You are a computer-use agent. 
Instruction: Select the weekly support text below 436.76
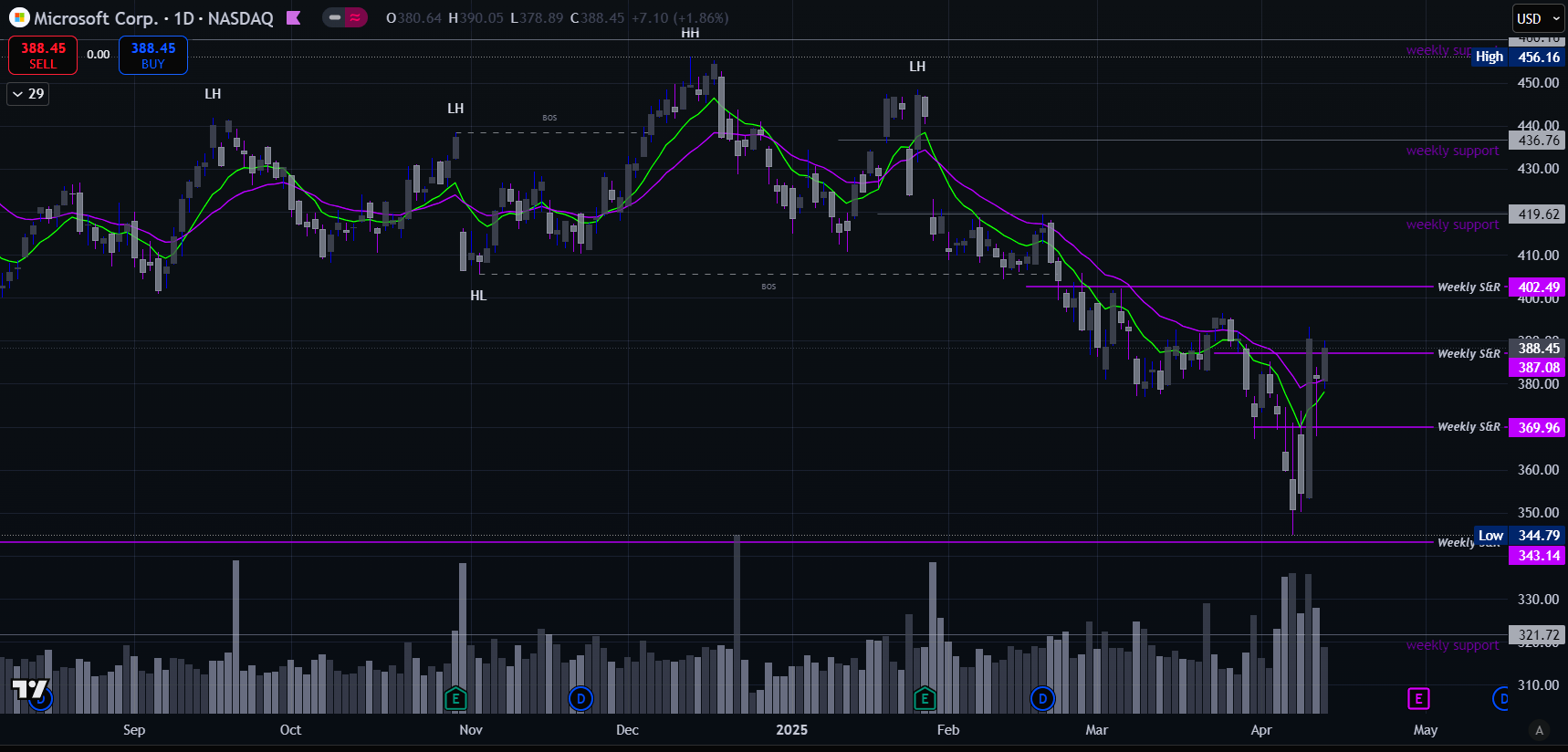pyautogui.click(x=1452, y=151)
